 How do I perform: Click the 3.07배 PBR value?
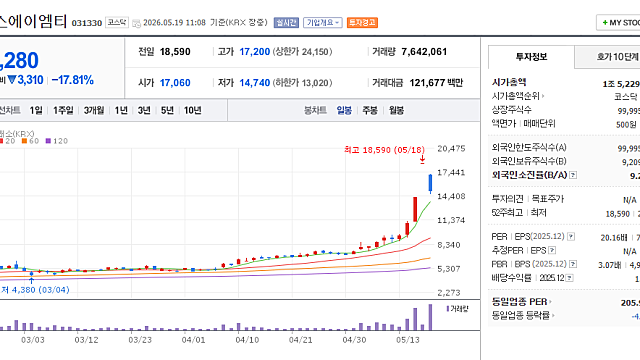point(609,265)
